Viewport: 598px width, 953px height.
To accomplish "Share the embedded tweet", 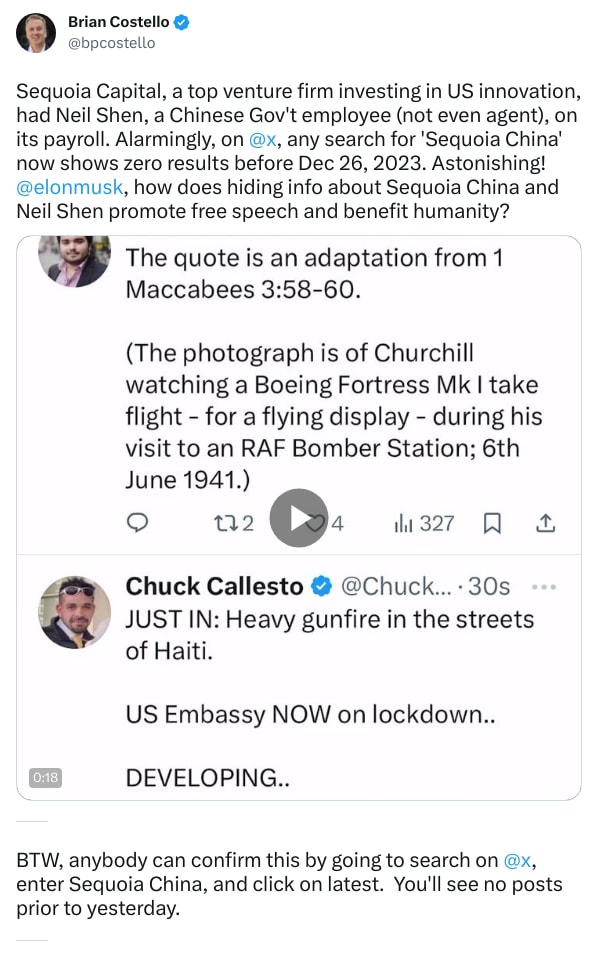I will click(546, 522).
